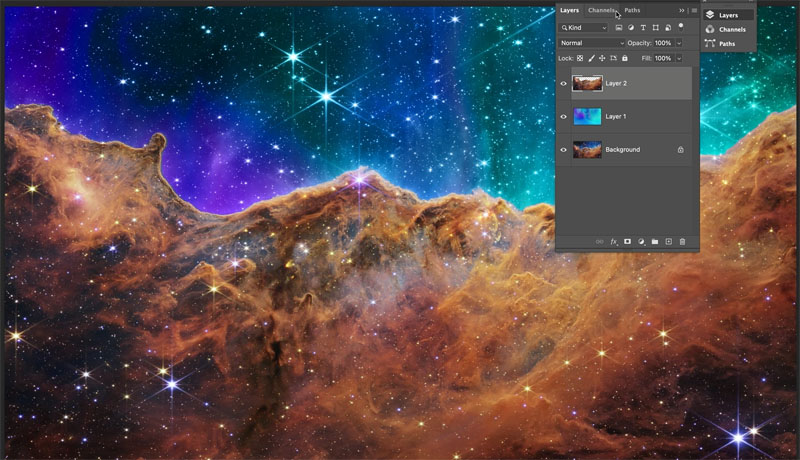Lock all padlock icon
Screen dimensions: 800x460
pyautogui.click(x=624, y=58)
